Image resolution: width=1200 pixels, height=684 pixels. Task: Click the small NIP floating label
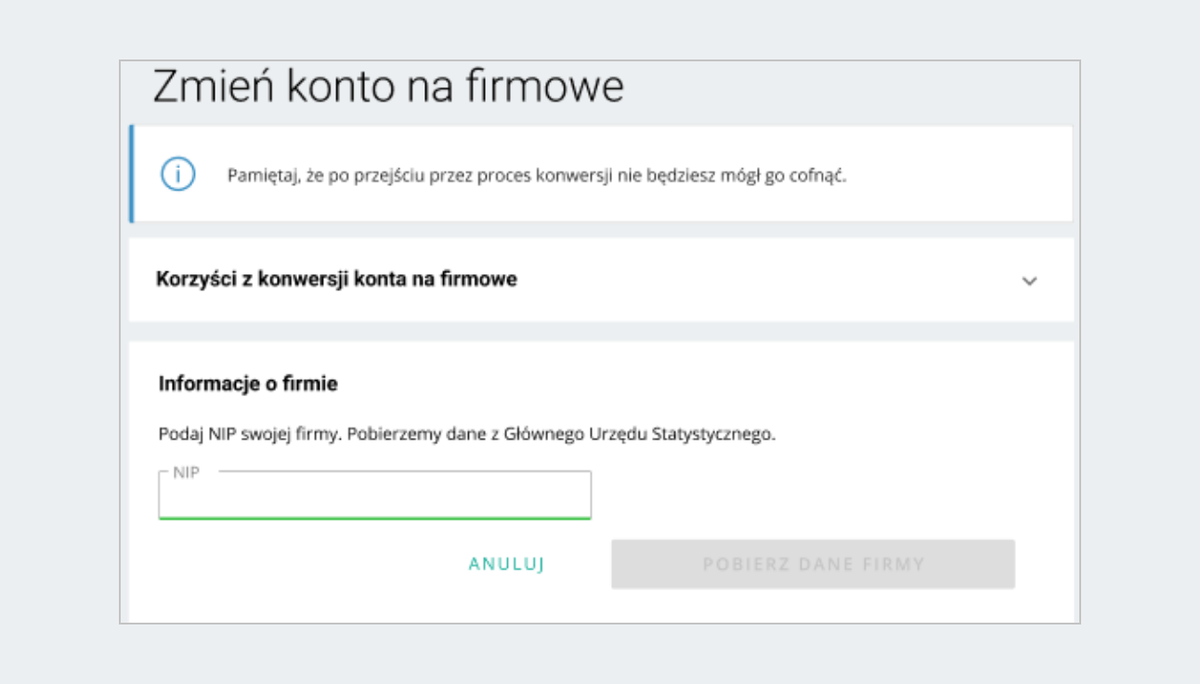coord(186,472)
